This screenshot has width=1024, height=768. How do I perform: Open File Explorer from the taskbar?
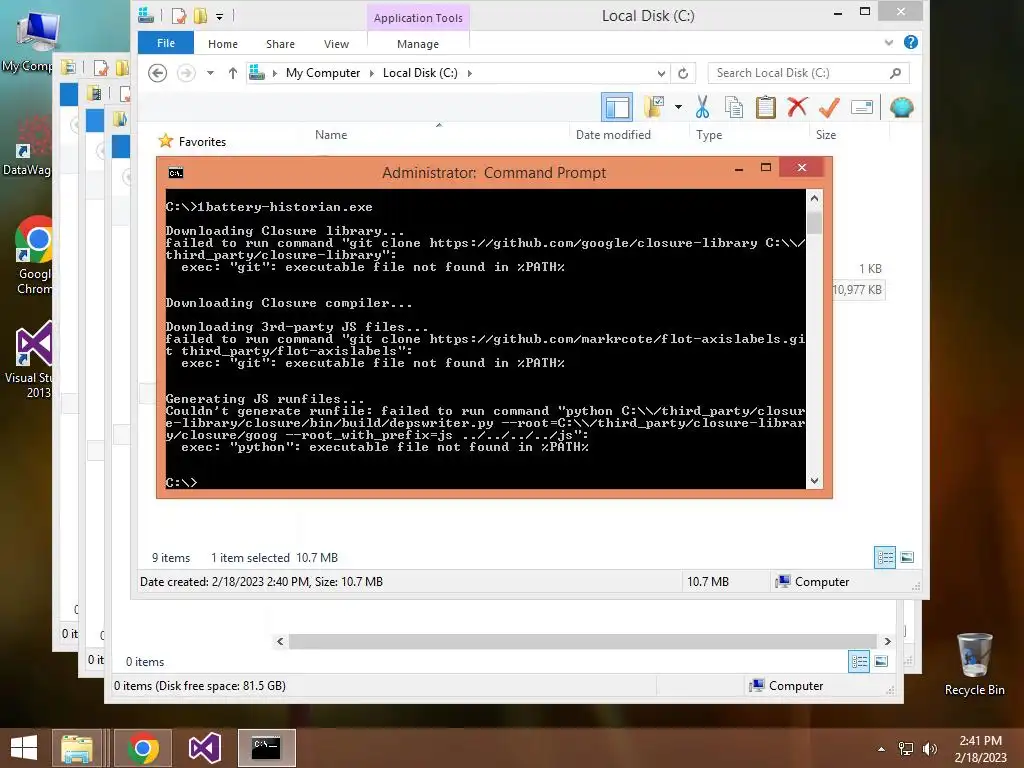[77, 748]
